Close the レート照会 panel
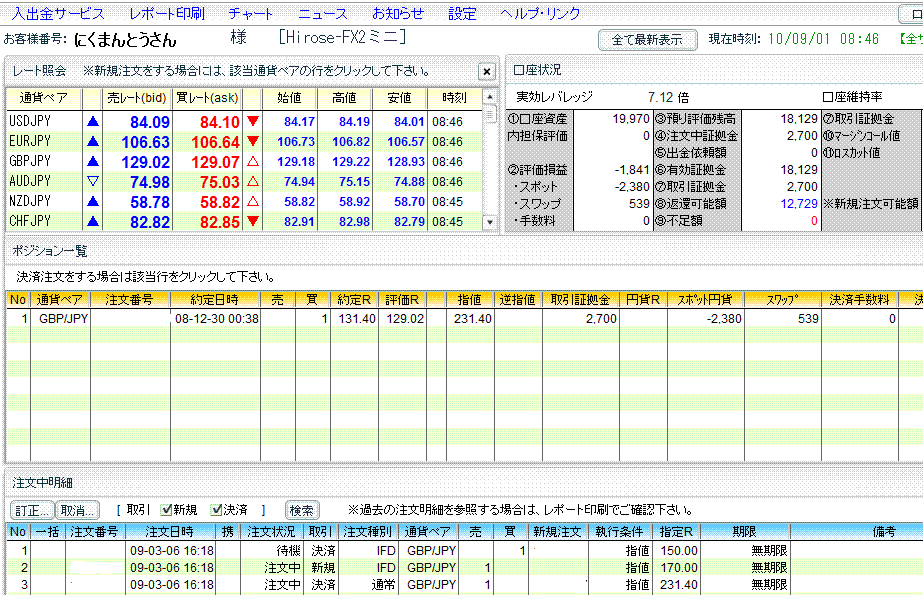This screenshot has width=924, height=595. pyautogui.click(x=486, y=71)
